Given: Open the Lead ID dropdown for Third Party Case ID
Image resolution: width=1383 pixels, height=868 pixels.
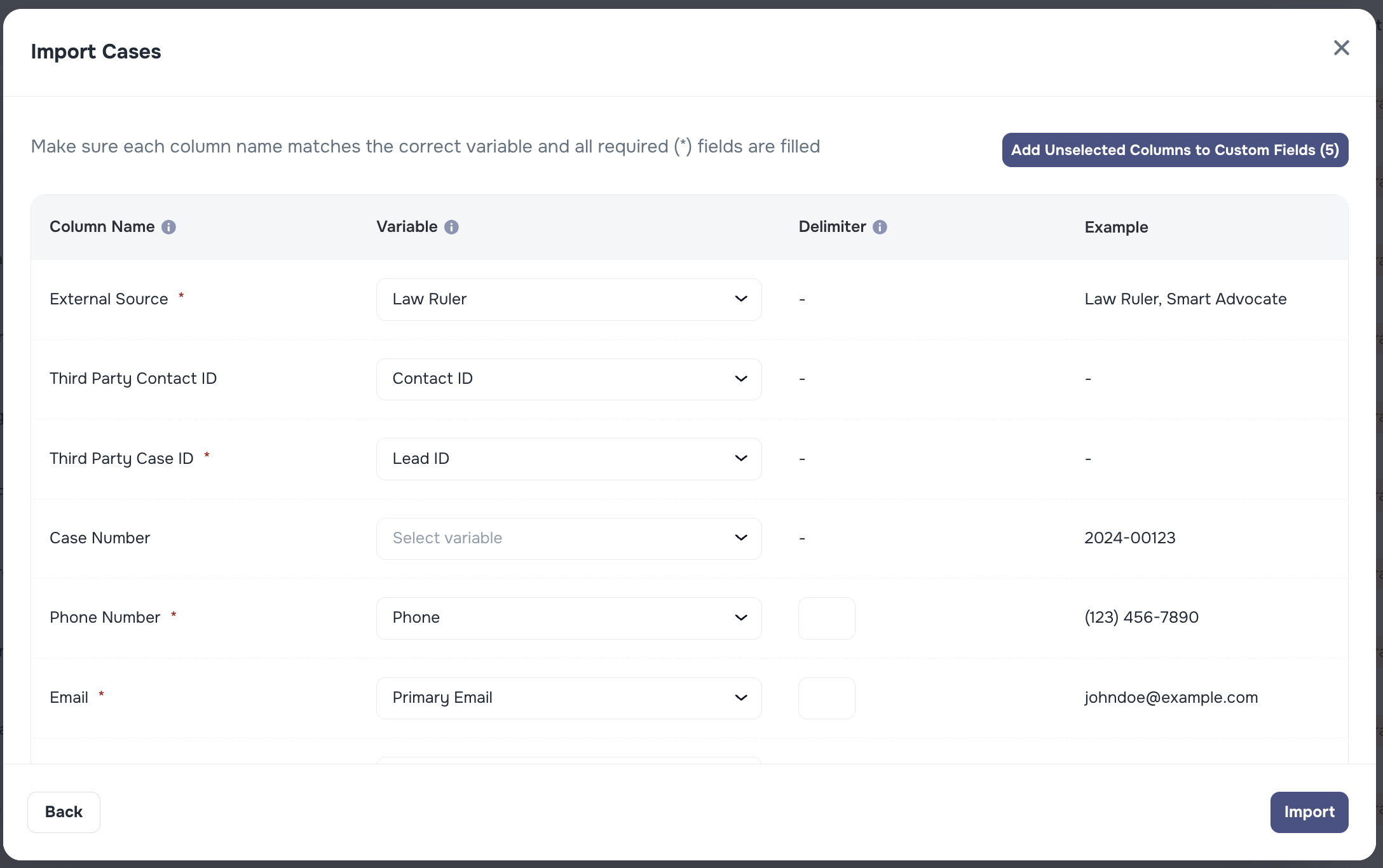Looking at the screenshot, I should [x=568, y=459].
